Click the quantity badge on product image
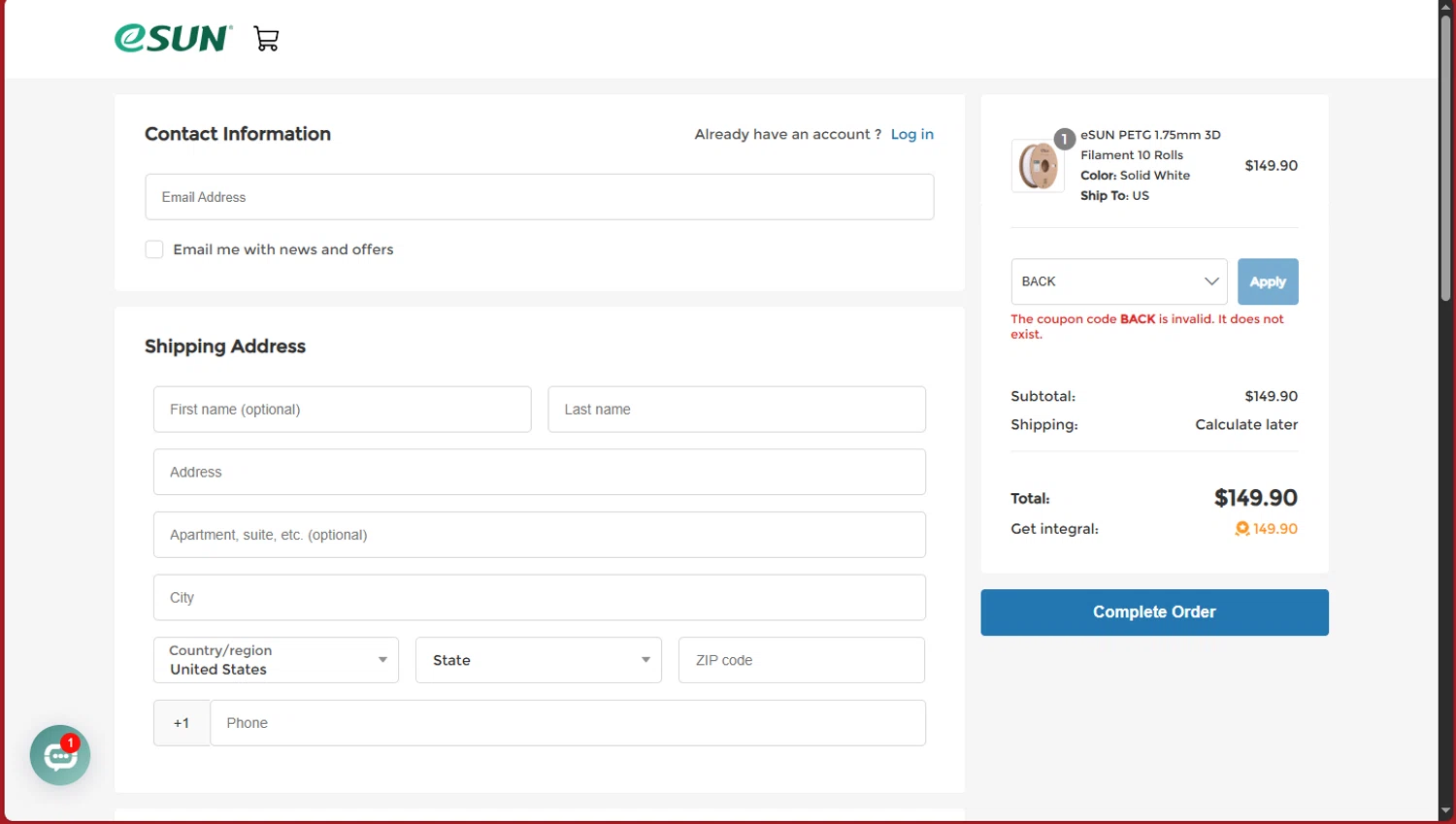 1065,139
